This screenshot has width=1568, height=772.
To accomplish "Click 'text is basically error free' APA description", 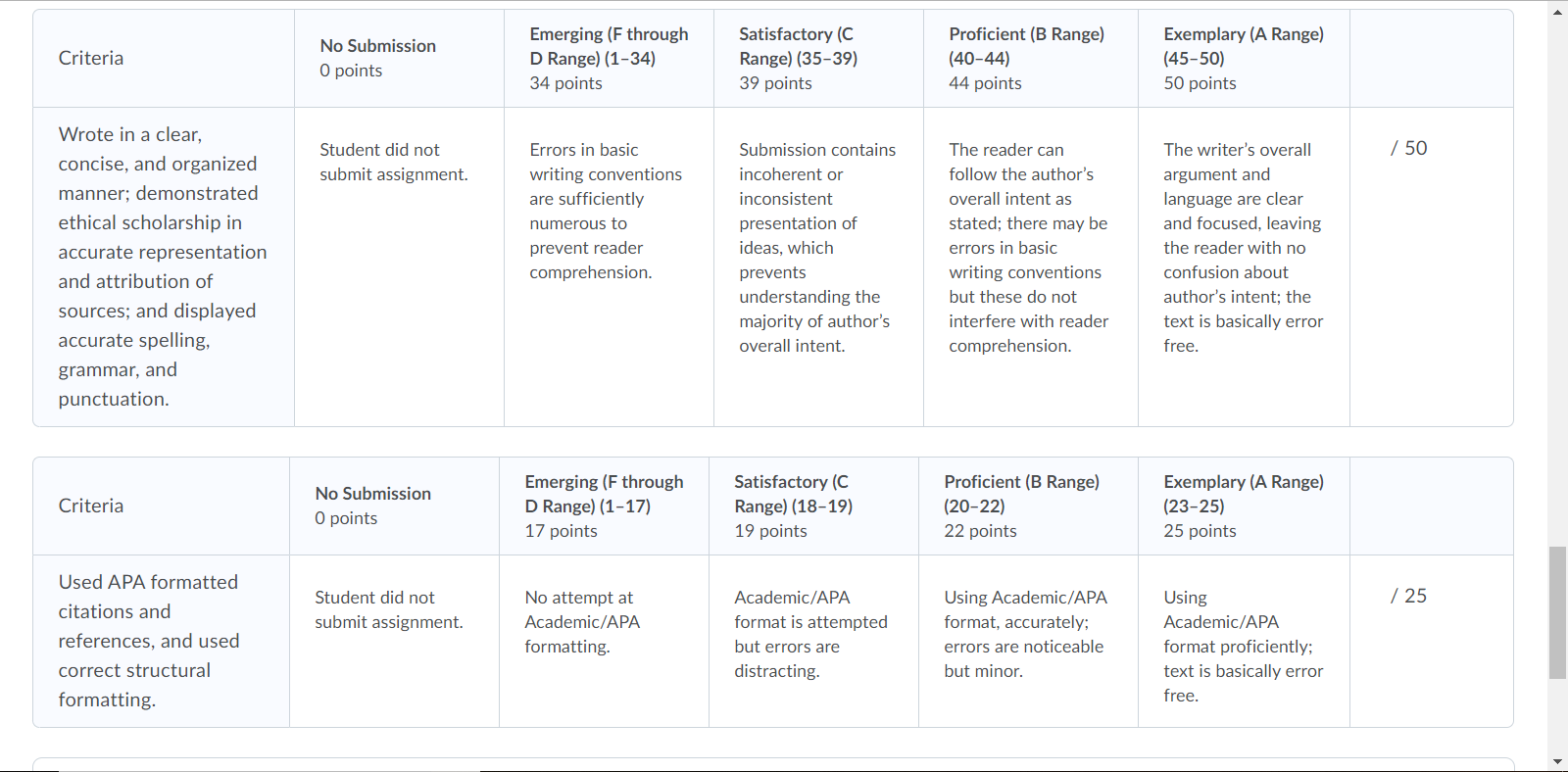I will coord(1243,683).
